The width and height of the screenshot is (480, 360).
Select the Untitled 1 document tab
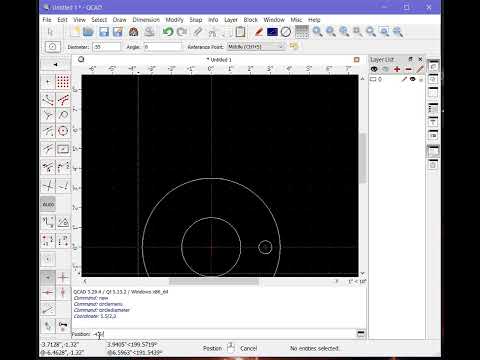[x=219, y=60]
